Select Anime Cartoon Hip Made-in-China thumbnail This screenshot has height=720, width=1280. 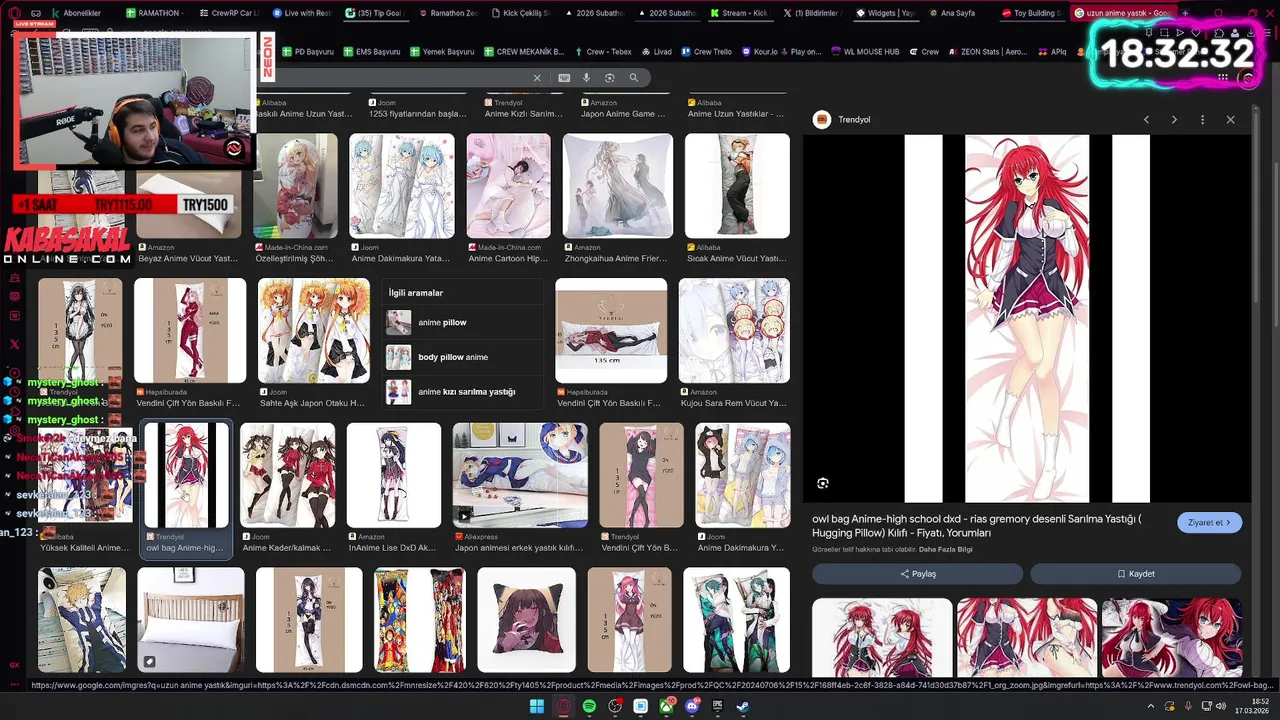508,186
